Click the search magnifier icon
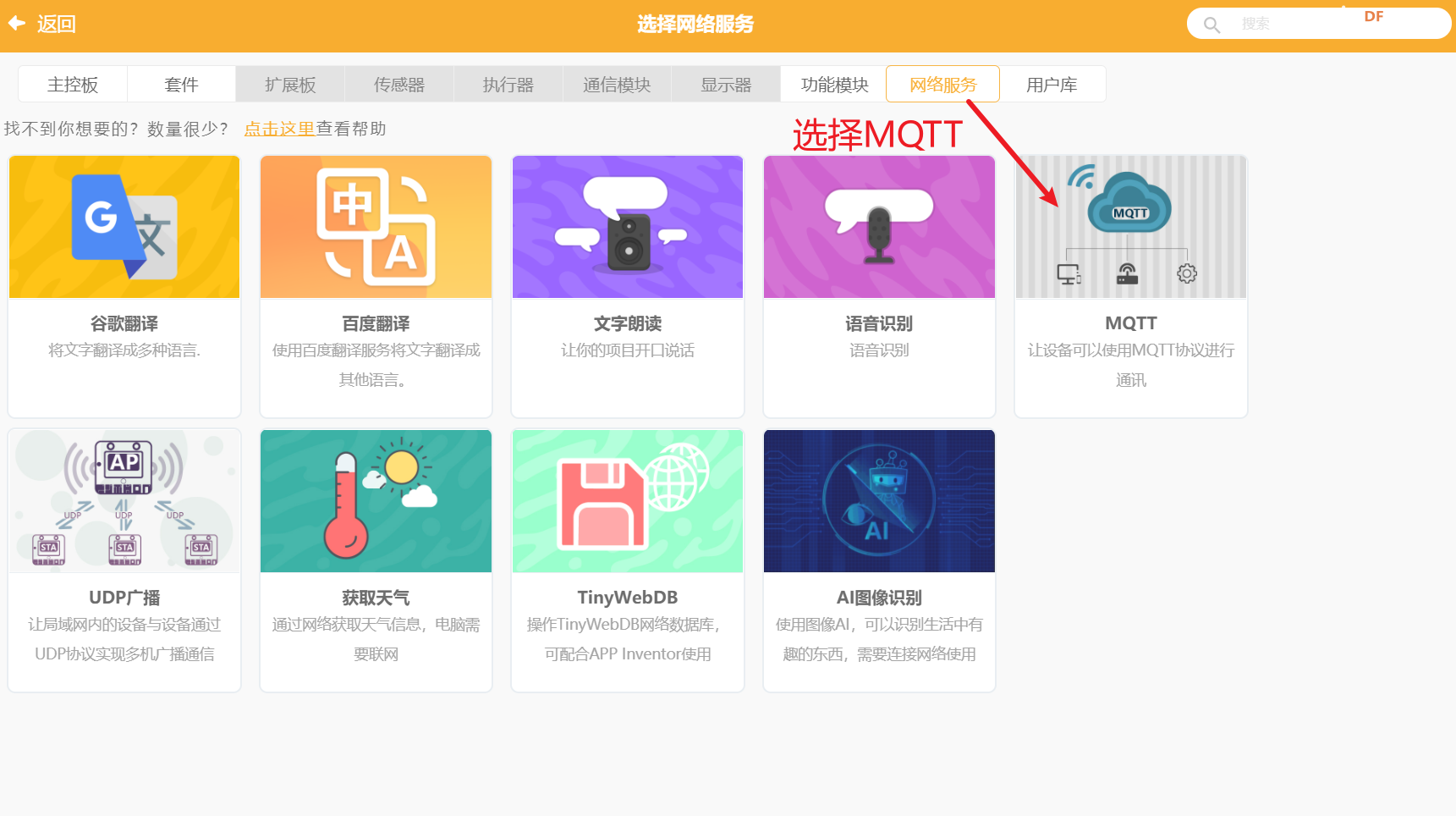Viewport: 1456px width, 816px height. point(1212,25)
